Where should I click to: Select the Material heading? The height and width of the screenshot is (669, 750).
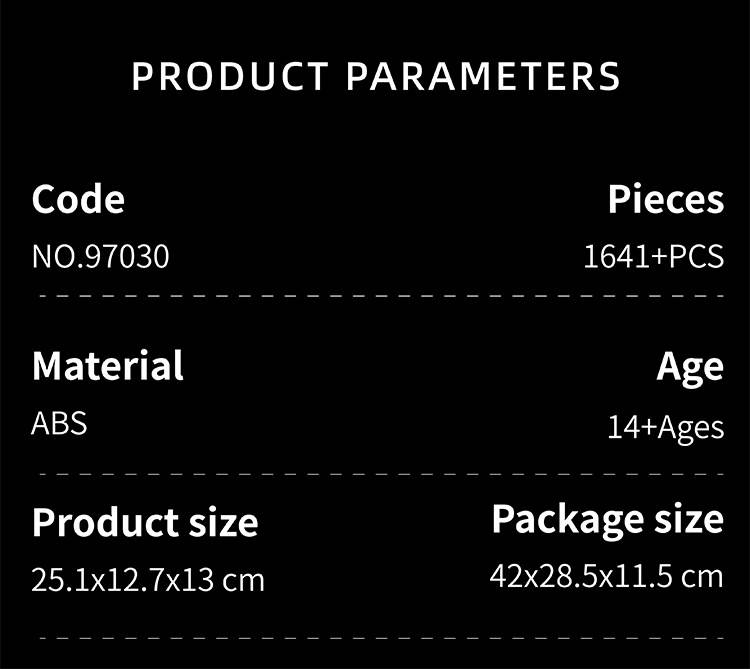(x=107, y=366)
